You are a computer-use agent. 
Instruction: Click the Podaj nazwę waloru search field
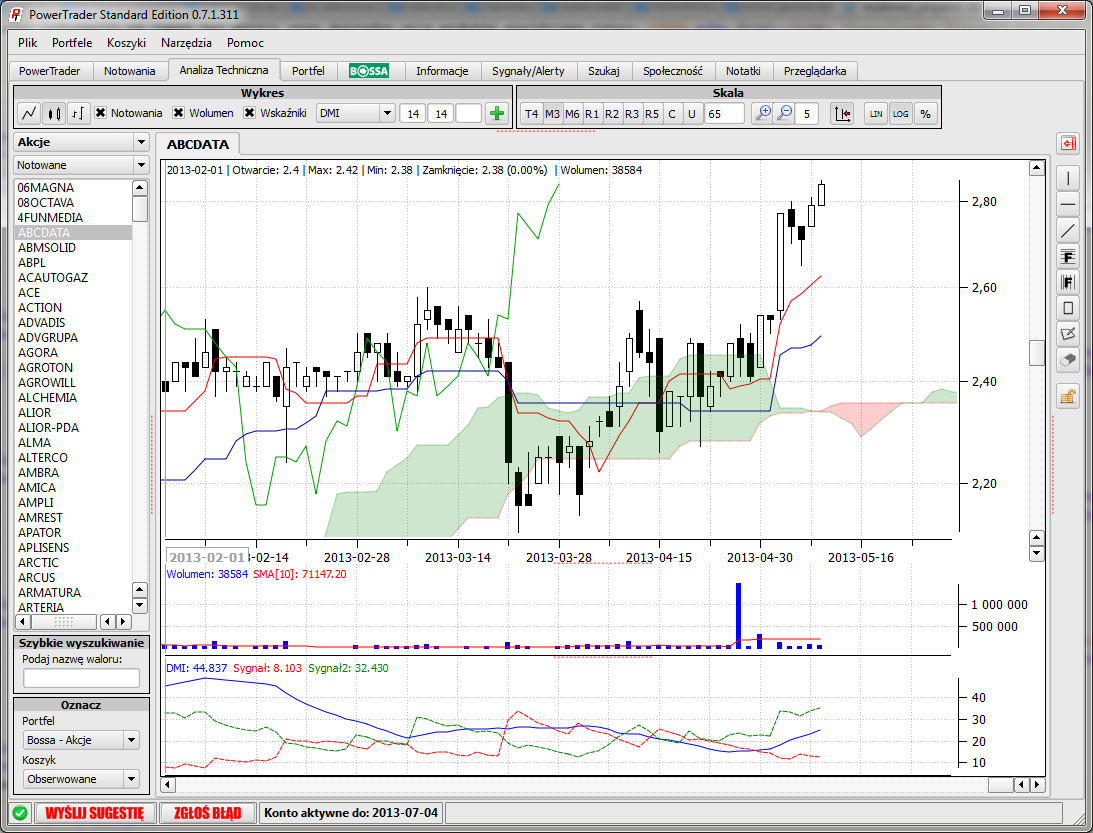click(x=82, y=678)
